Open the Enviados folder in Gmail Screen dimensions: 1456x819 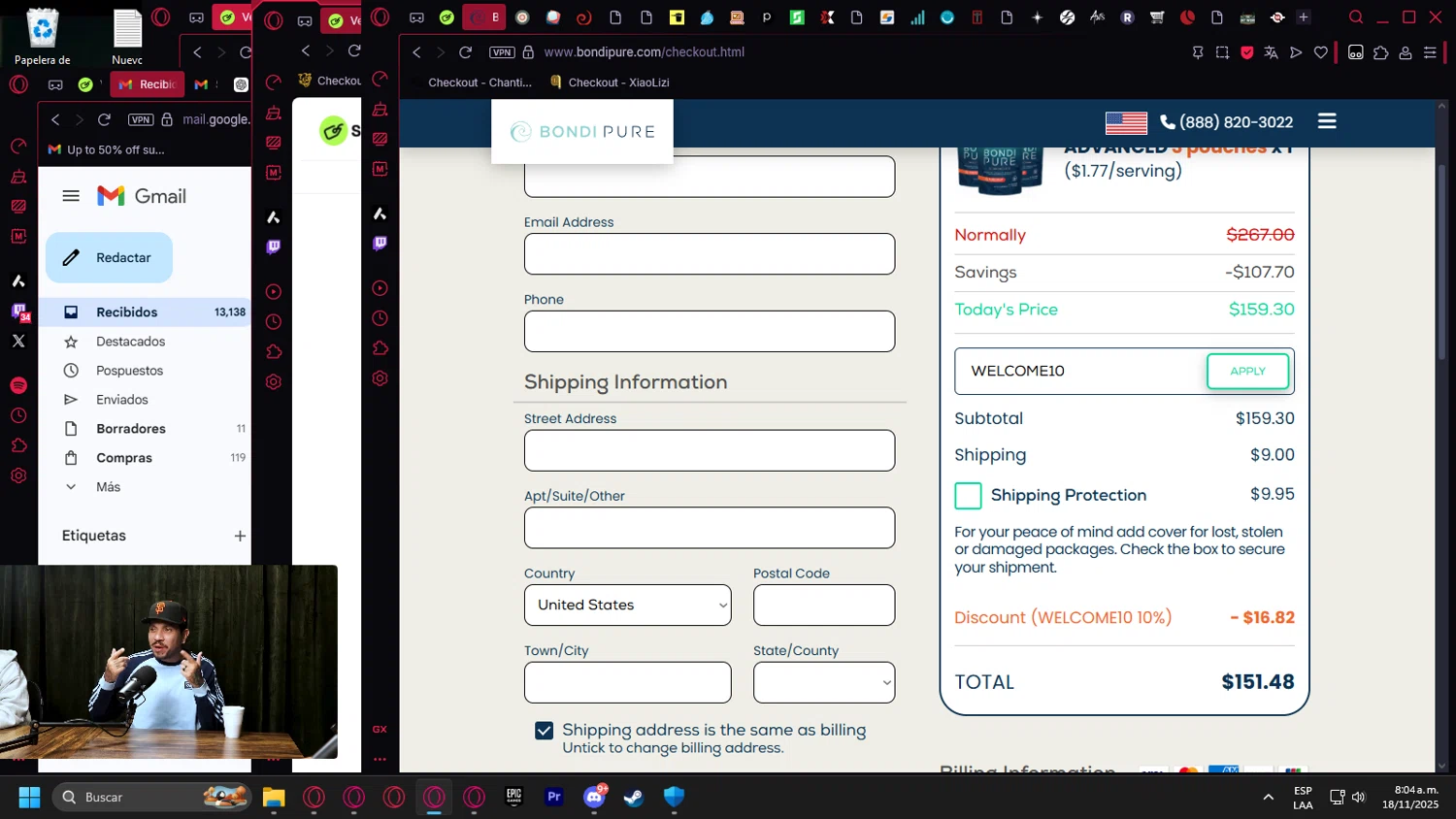click(x=145, y=400)
